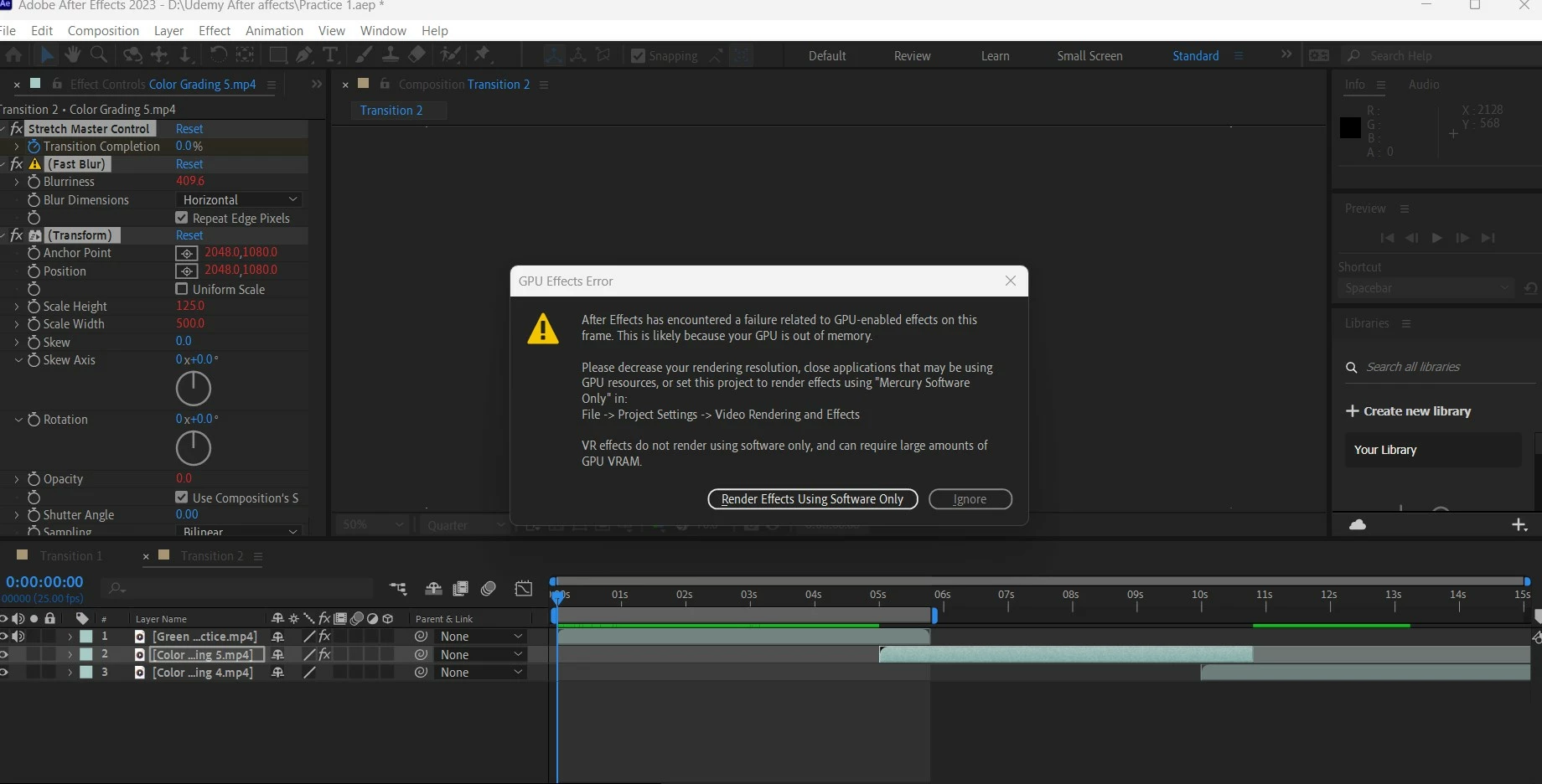Open the Composition menu
Image resolution: width=1542 pixels, height=784 pixels.
click(x=103, y=30)
